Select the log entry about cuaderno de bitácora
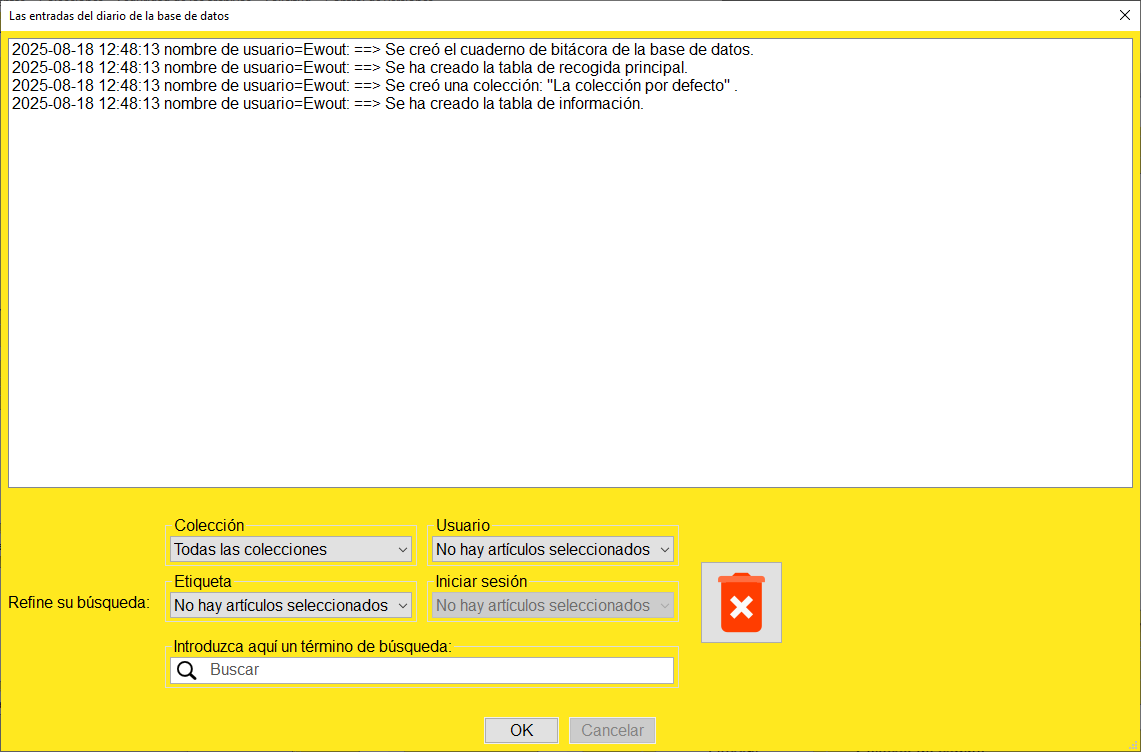The height and width of the screenshot is (752, 1141). point(381,49)
